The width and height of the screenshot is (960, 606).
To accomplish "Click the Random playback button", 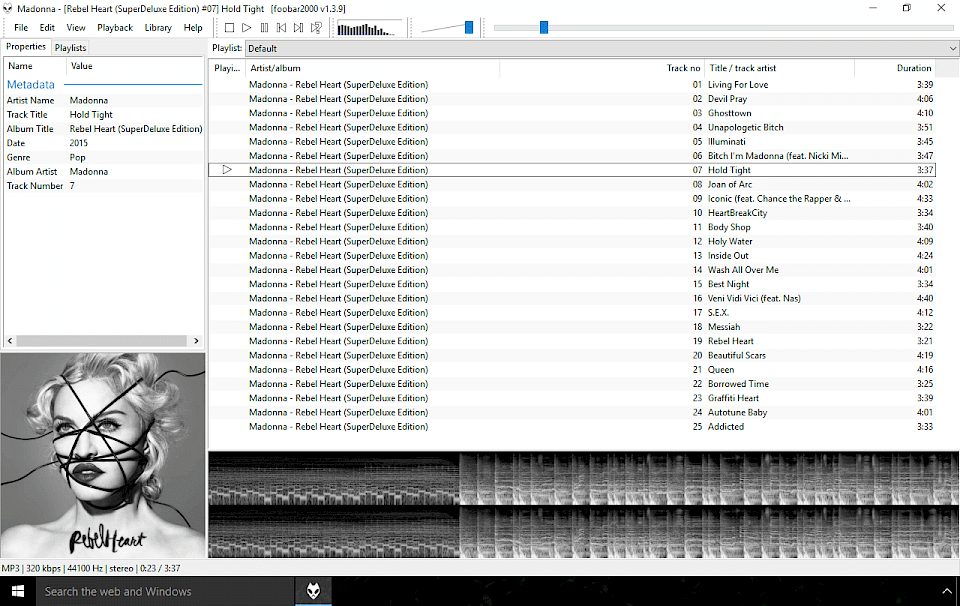I will (x=316, y=28).
